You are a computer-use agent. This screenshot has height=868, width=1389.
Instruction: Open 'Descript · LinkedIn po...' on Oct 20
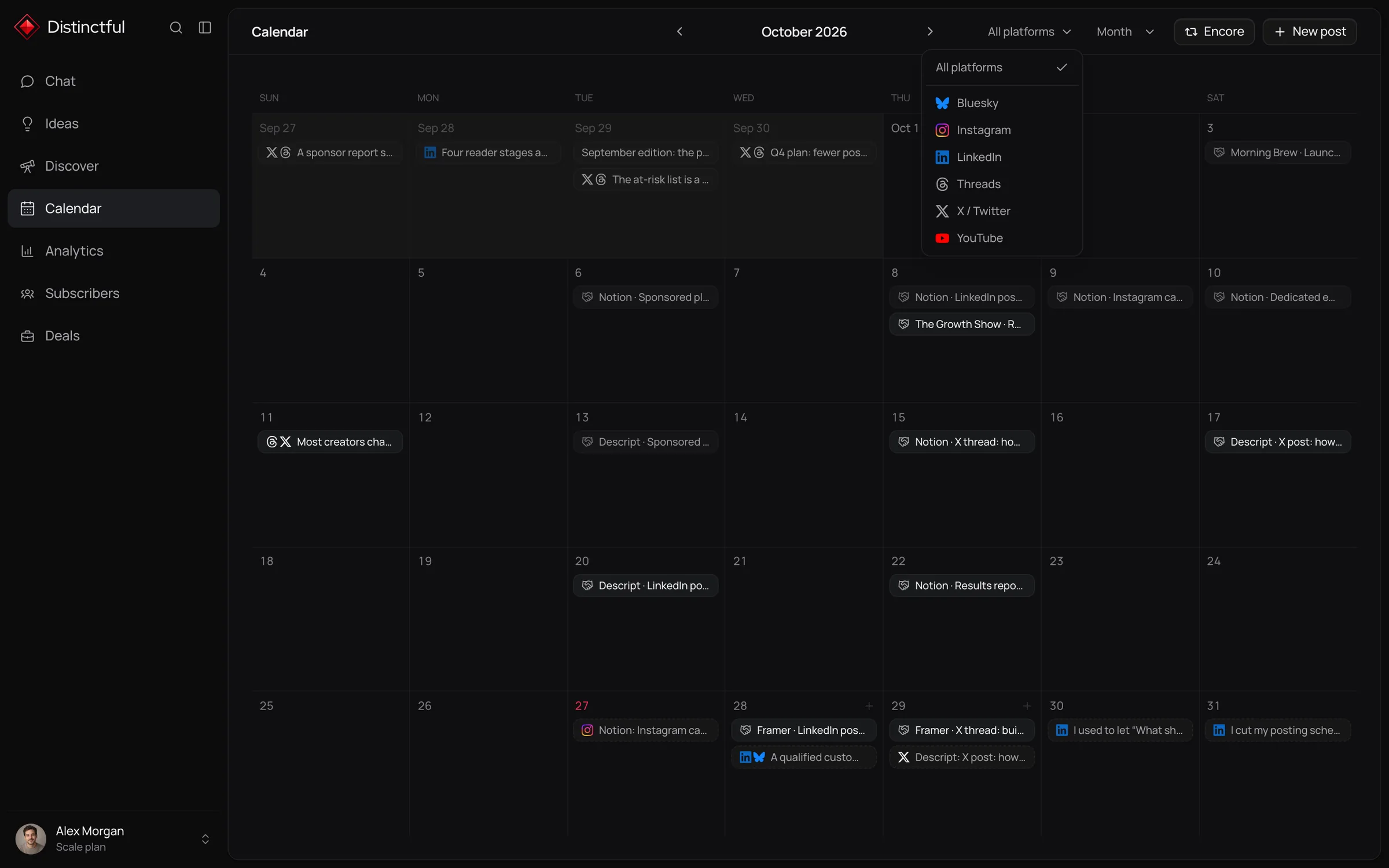646,586
